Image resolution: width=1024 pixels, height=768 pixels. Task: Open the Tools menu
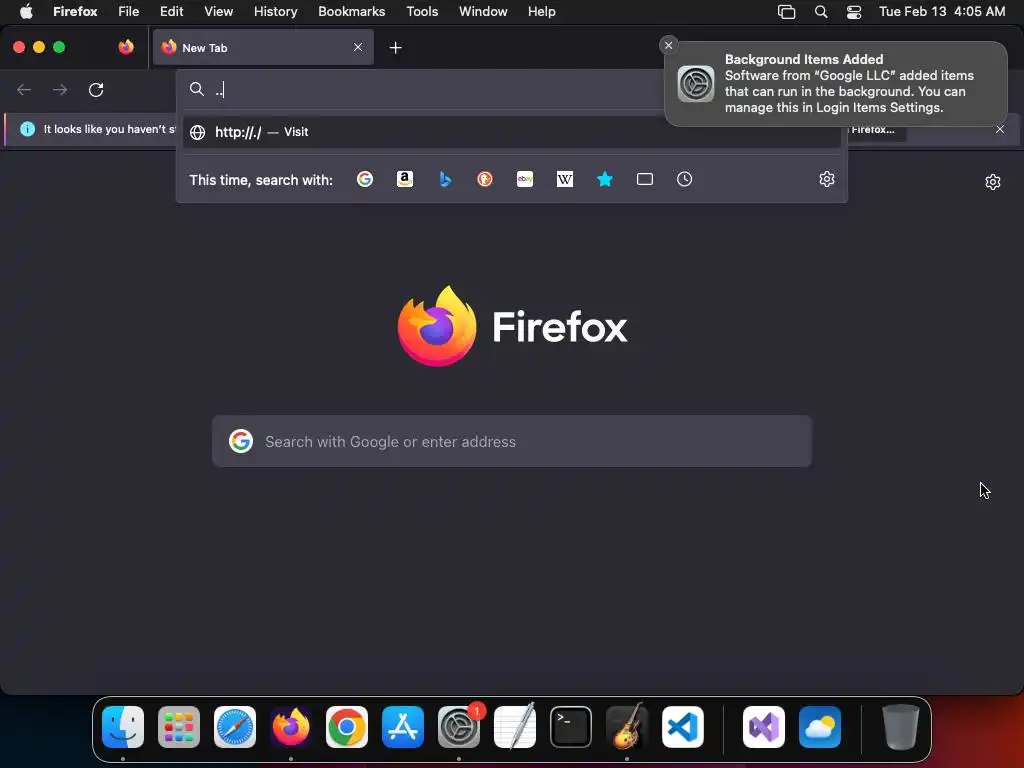click(x=422, y=11)
